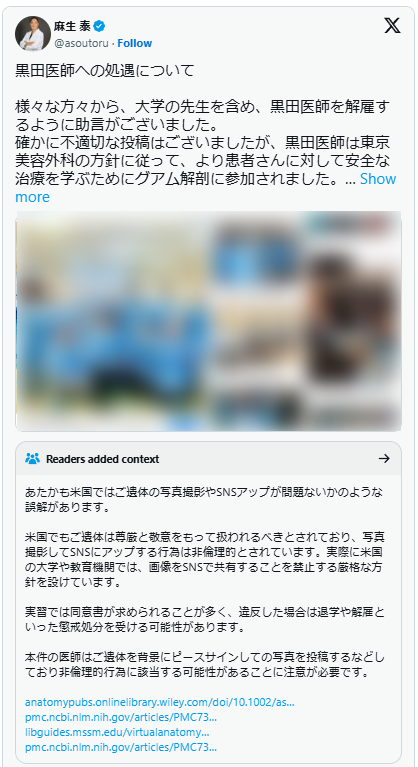Open the pmc.ncbi.nlm.nih.gov link above the libguides link
Screen dimensions: 418x767
coord(121,718)
